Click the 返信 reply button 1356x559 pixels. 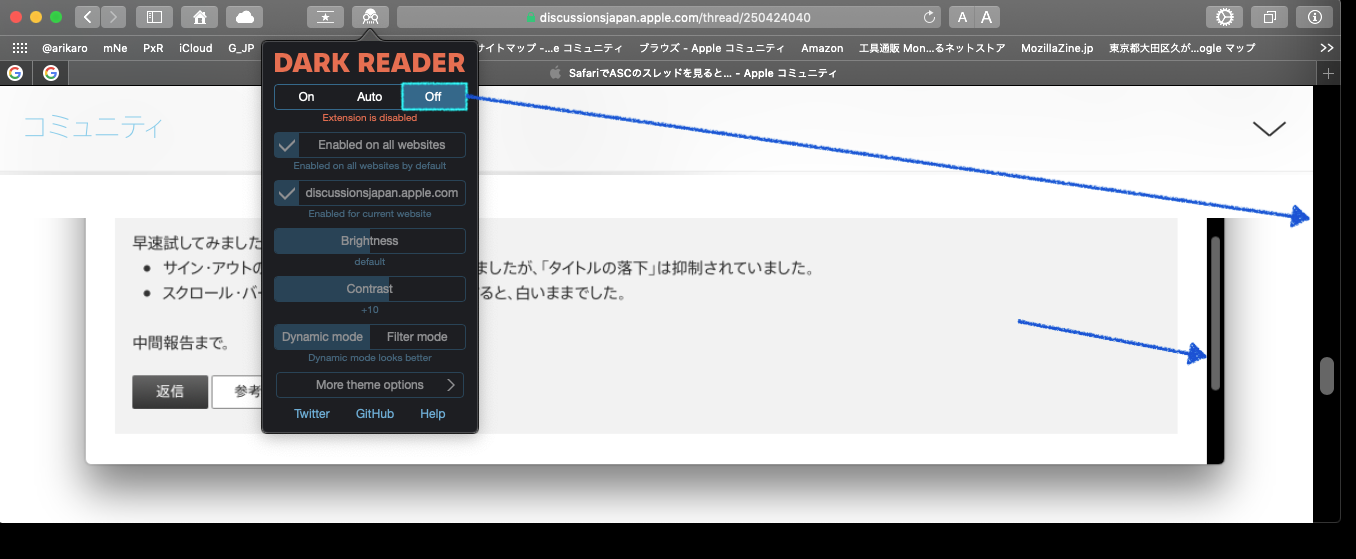click(x=170, y=392)
